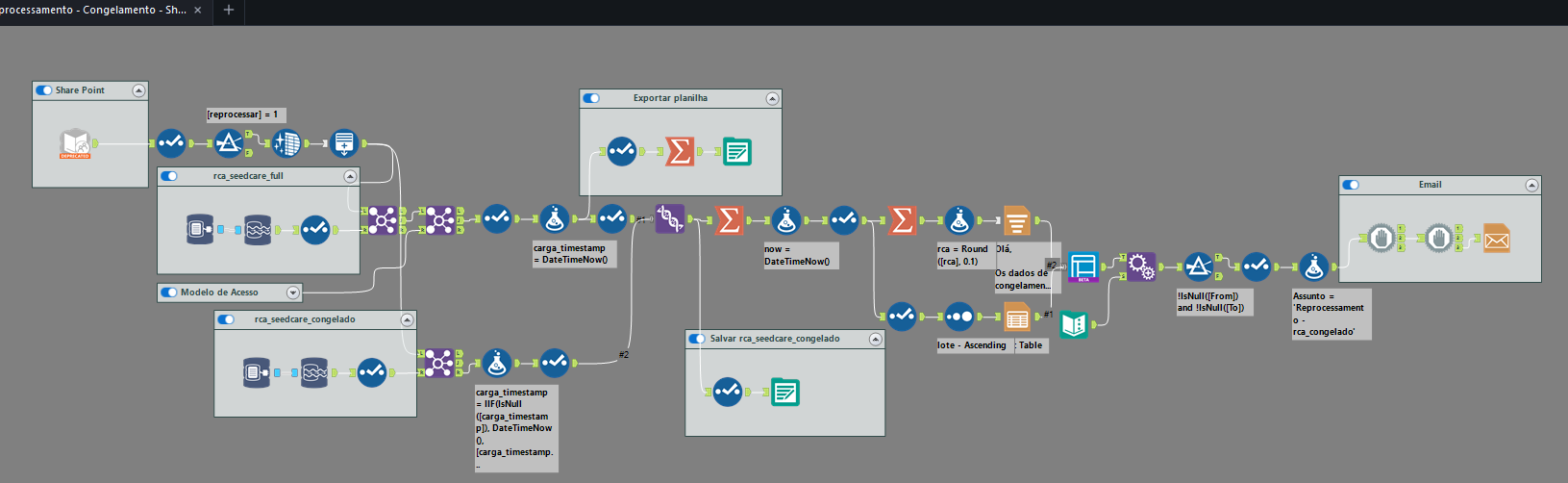Select the Select tool right of Share Point container
This screenshot has width=1568, height=483.
171,143
